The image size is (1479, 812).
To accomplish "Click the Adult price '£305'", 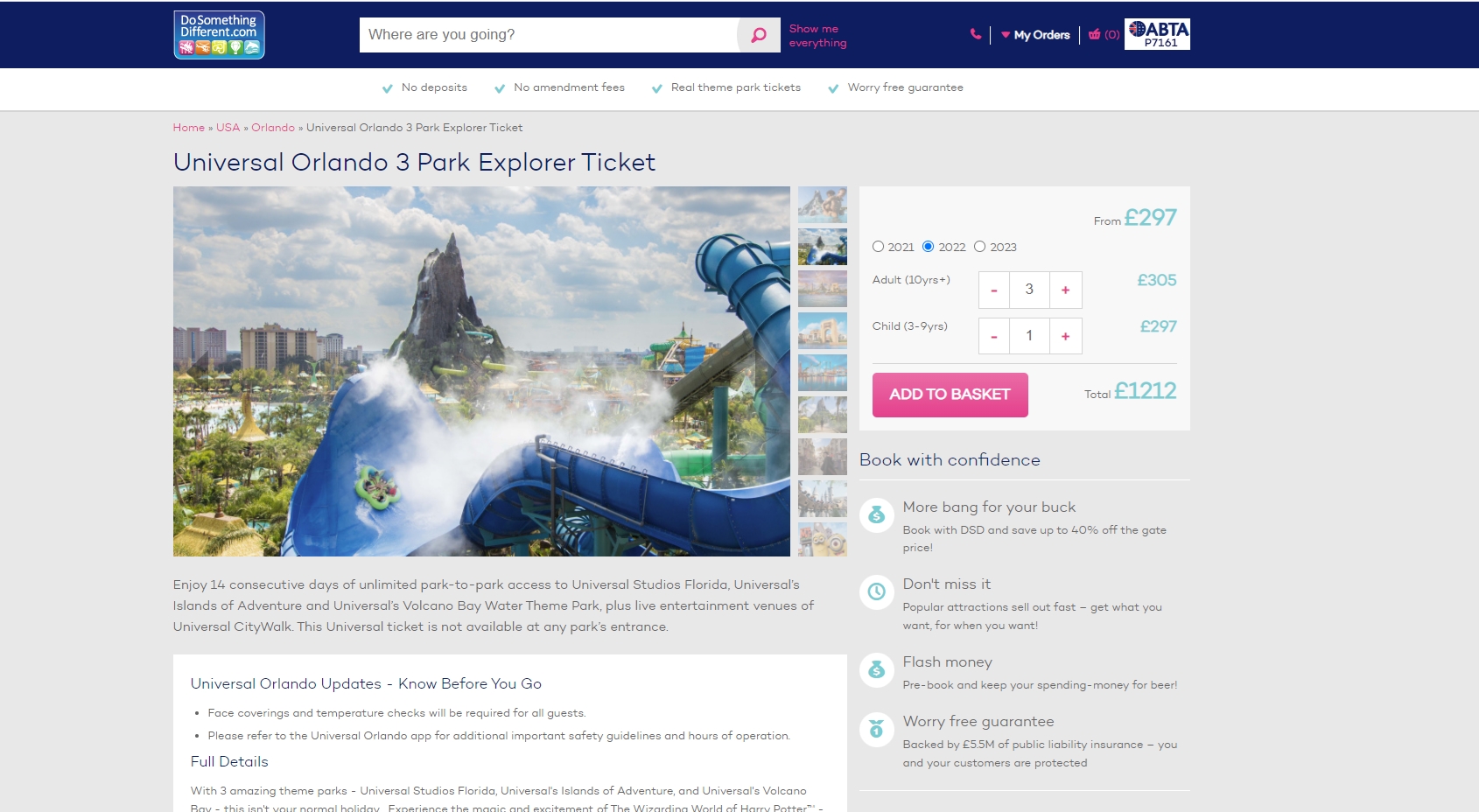I will [x=1157, y=281].
